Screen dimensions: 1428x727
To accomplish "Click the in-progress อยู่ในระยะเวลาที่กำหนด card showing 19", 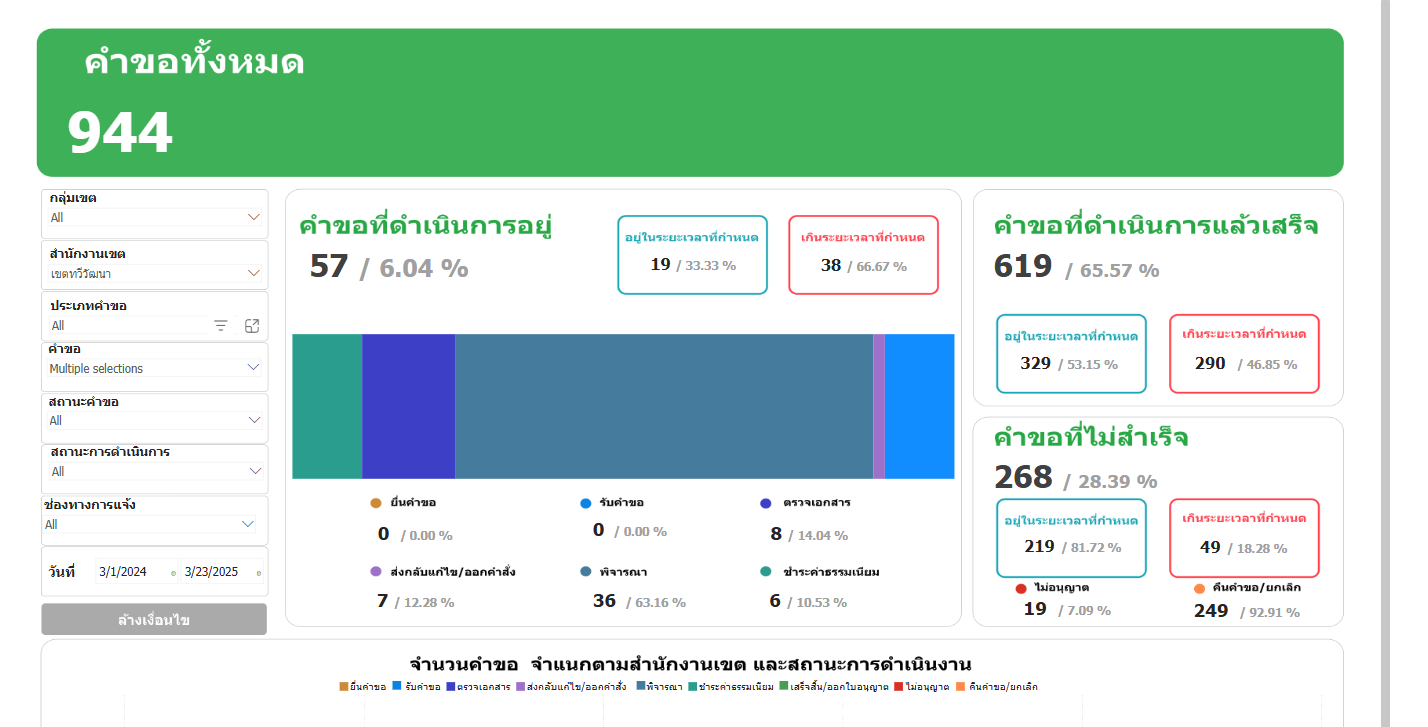I will click(x=692, y=255).
